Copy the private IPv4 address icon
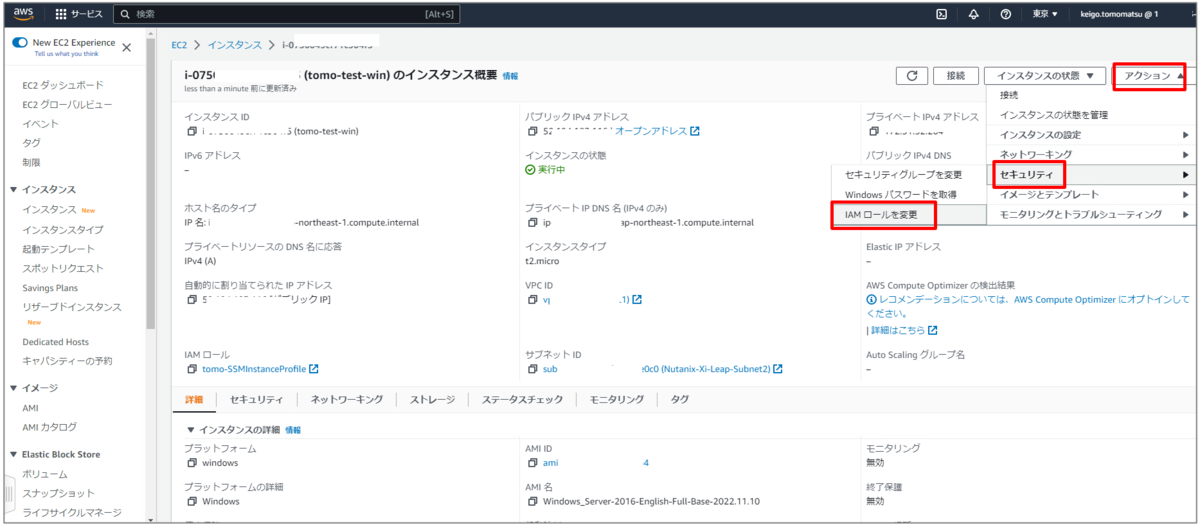Viewport: 1200px width, 525px height. click(x=873, y=131)
